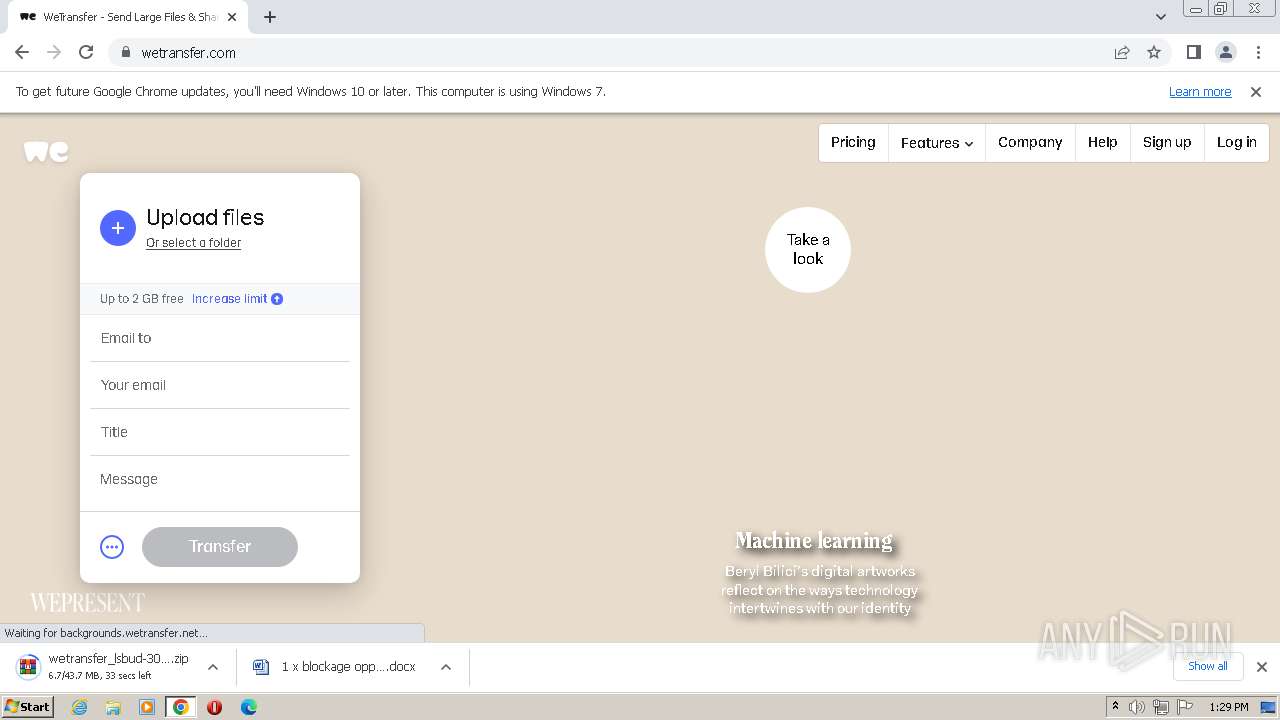Launch media player from taskbar
Screen dimensions: 1280x720
[147, 707]
